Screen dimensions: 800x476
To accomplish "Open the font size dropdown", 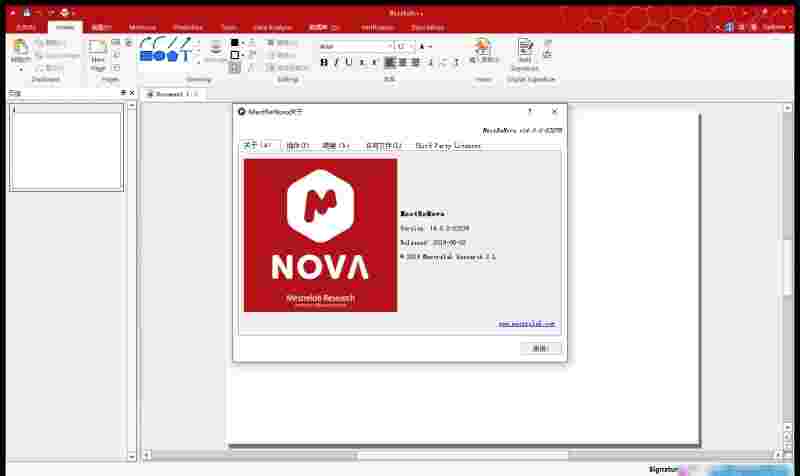I will (411, 46).
